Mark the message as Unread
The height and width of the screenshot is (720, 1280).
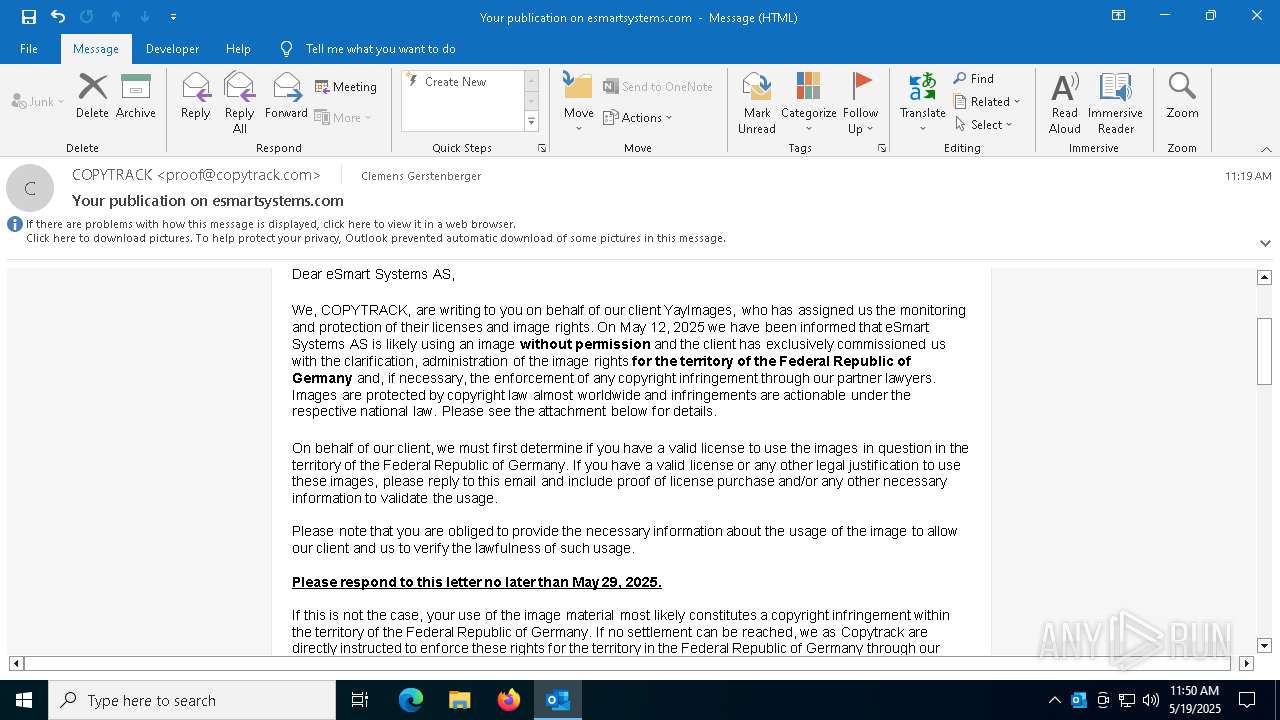click(757, 103)
